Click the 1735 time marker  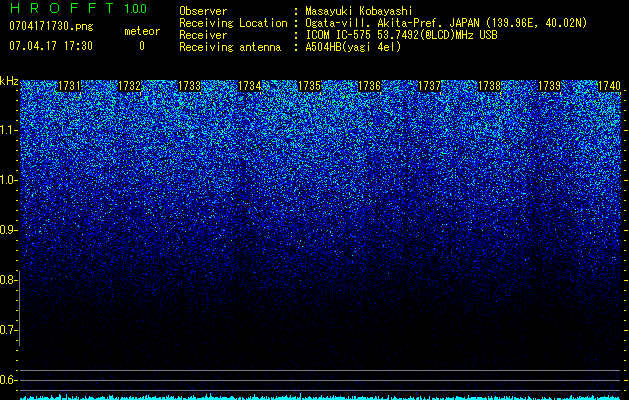pyautogui.click(x=310, y=86)
